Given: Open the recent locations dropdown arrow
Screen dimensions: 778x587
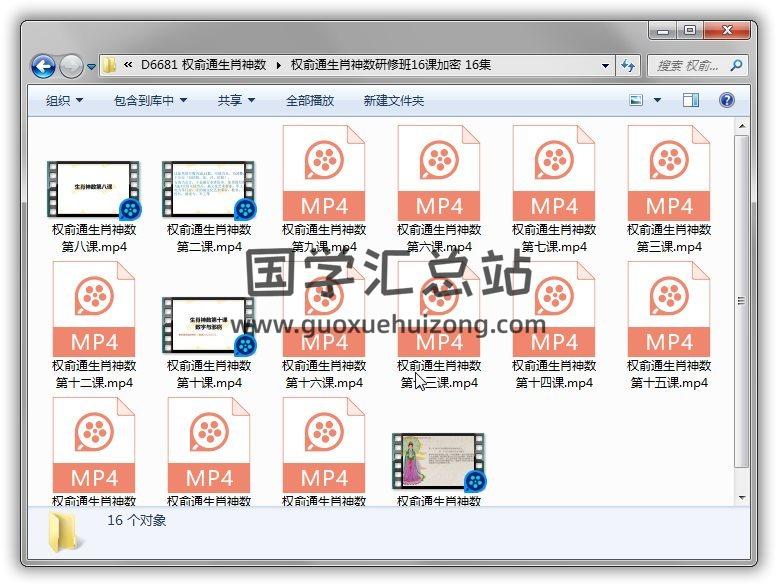Looking at the screenshot, I should tap(91, 66).
